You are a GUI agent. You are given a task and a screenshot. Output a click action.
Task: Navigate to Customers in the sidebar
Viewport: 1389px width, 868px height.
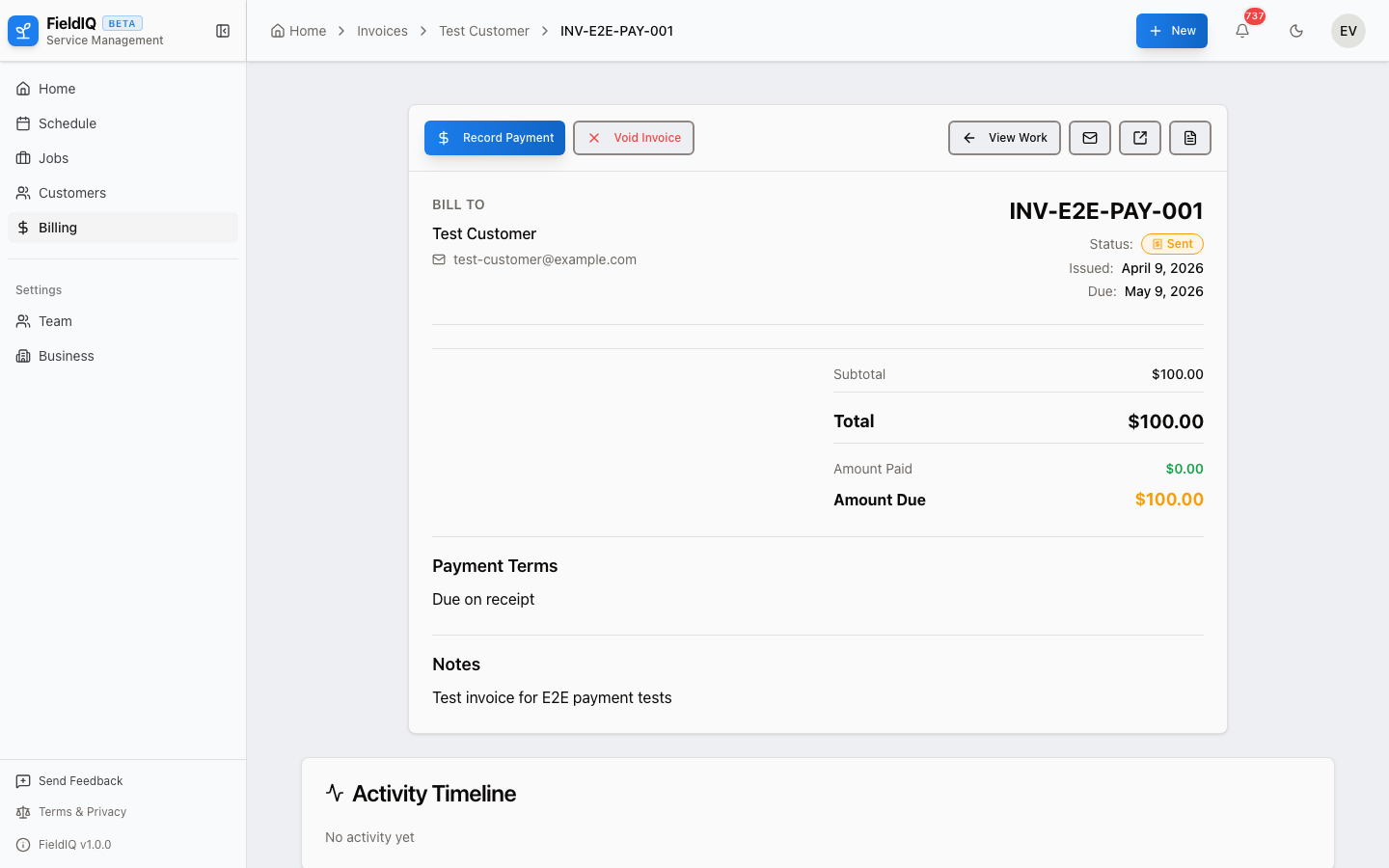pos(71,193)
